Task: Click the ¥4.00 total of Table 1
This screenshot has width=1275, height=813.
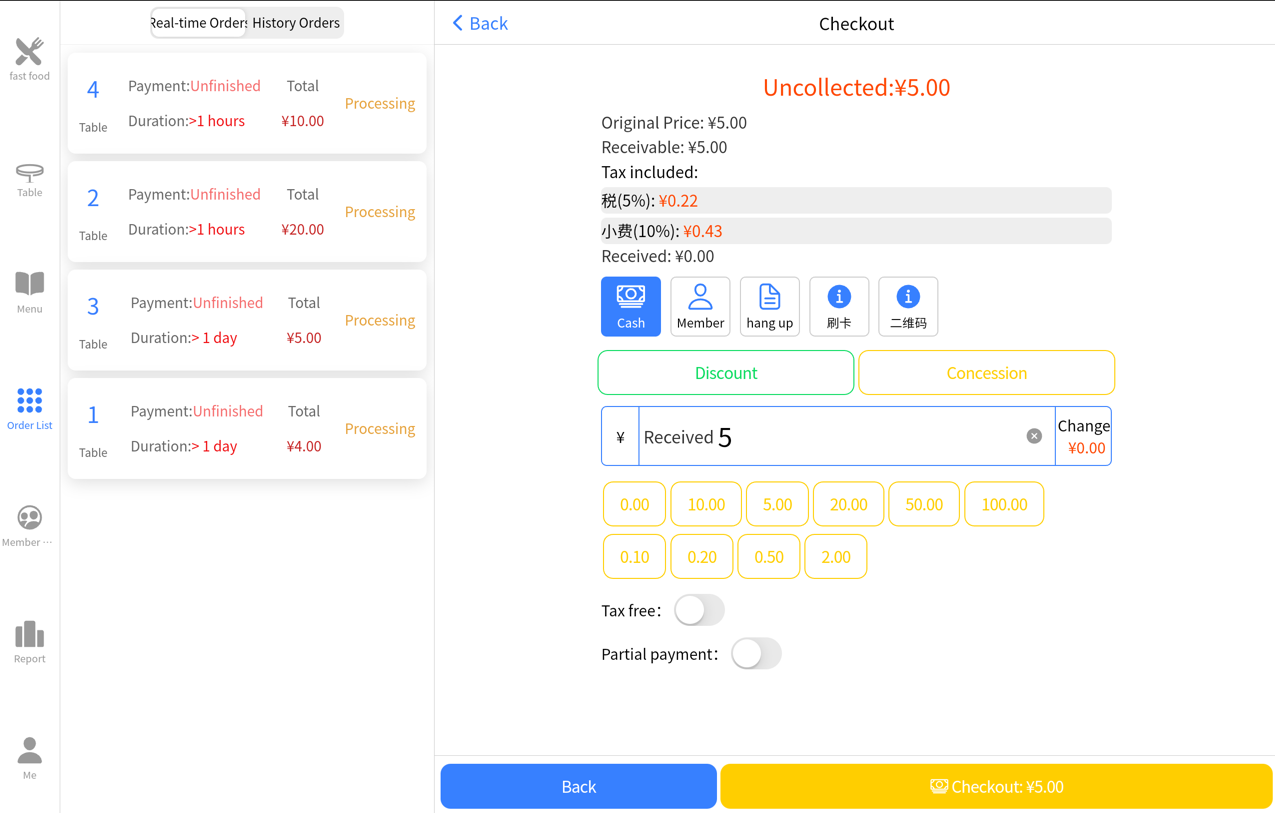Action: coord(304,446)
